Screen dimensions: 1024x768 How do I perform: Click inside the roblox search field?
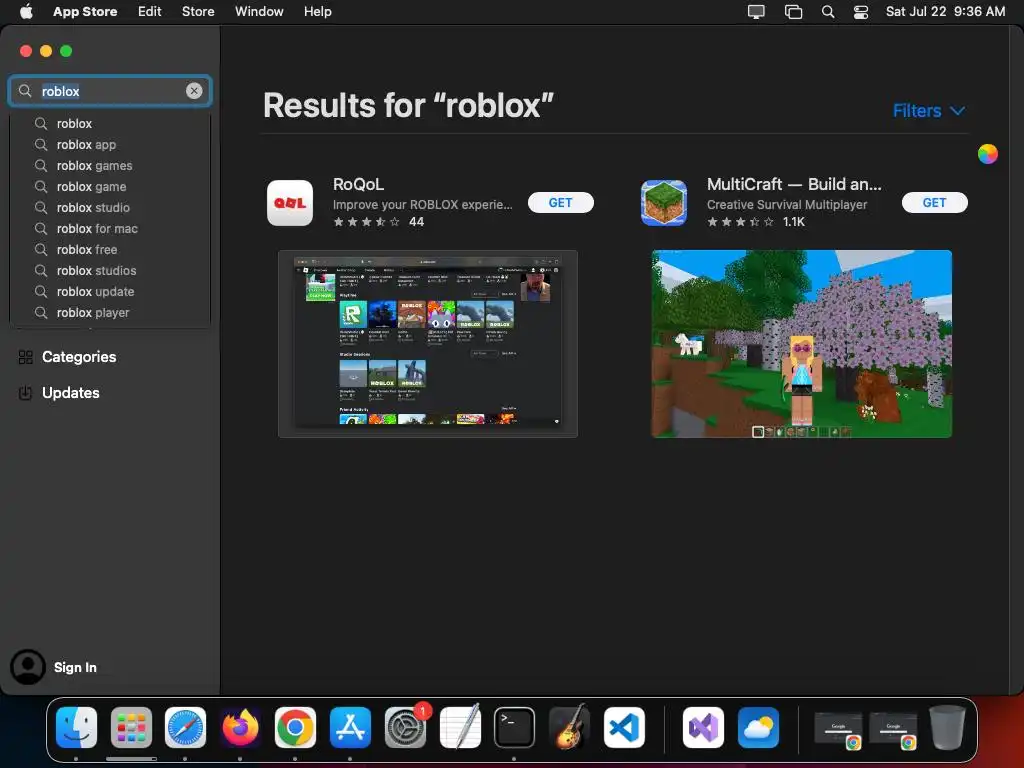(x=110, y=91)
